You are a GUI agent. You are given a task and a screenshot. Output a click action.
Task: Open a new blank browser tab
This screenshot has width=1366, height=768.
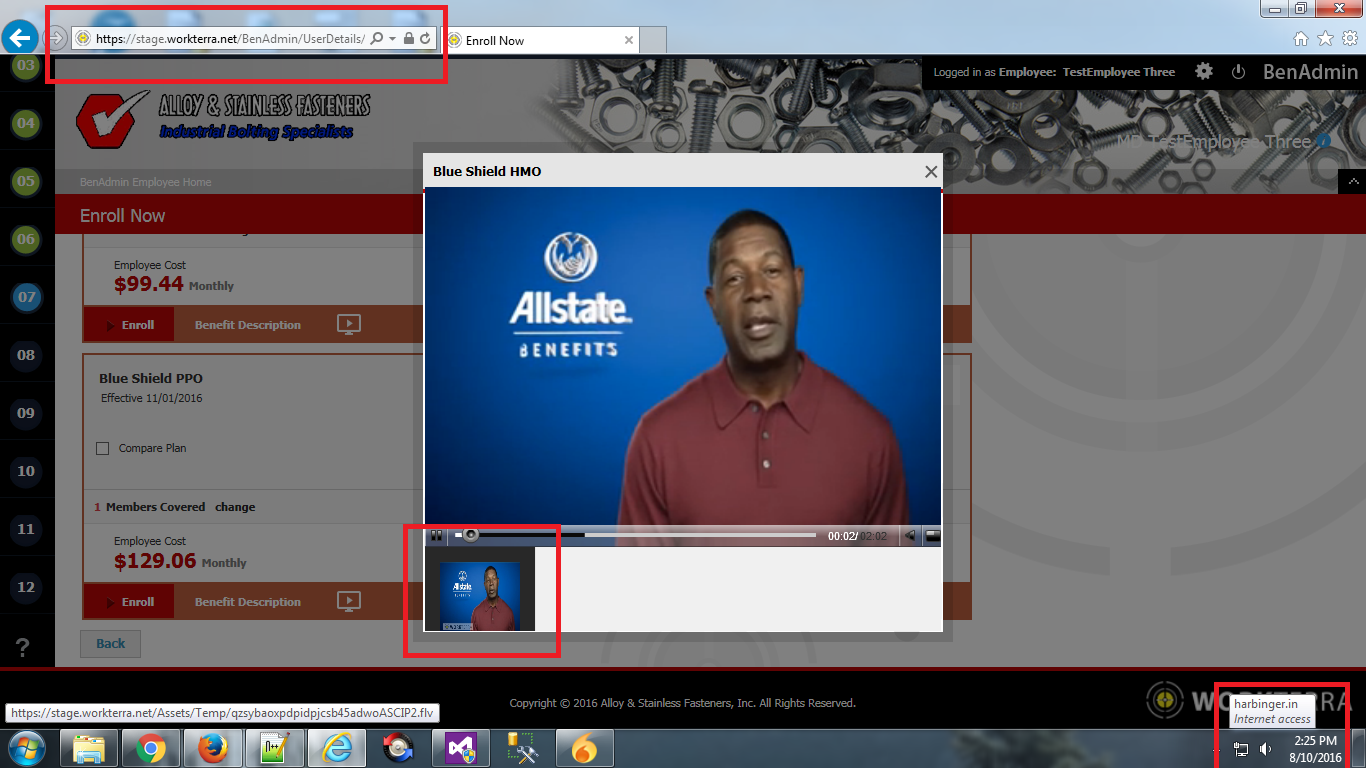tap(653, 41)
